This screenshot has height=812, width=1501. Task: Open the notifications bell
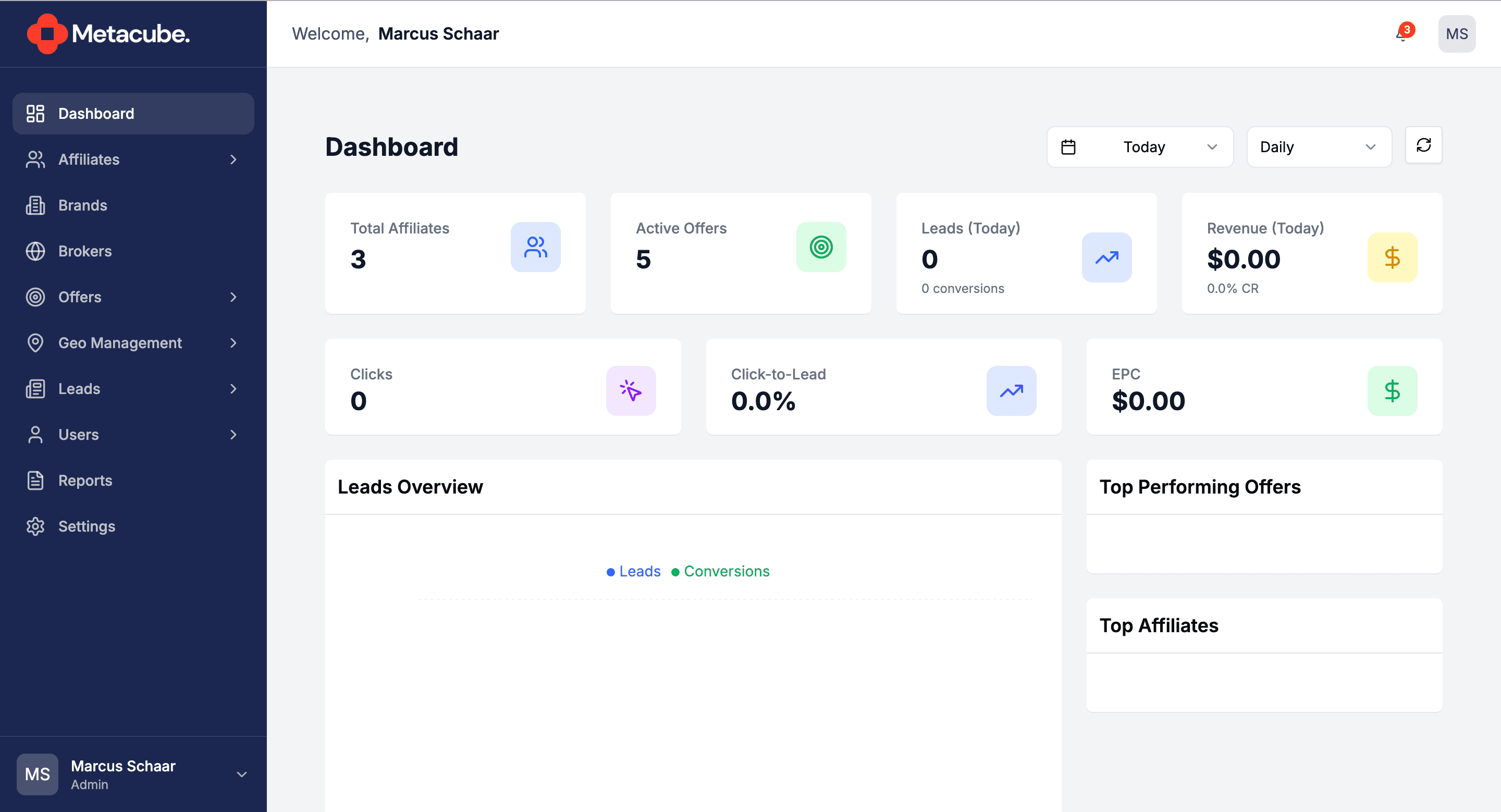click(x=1402, y=34)
